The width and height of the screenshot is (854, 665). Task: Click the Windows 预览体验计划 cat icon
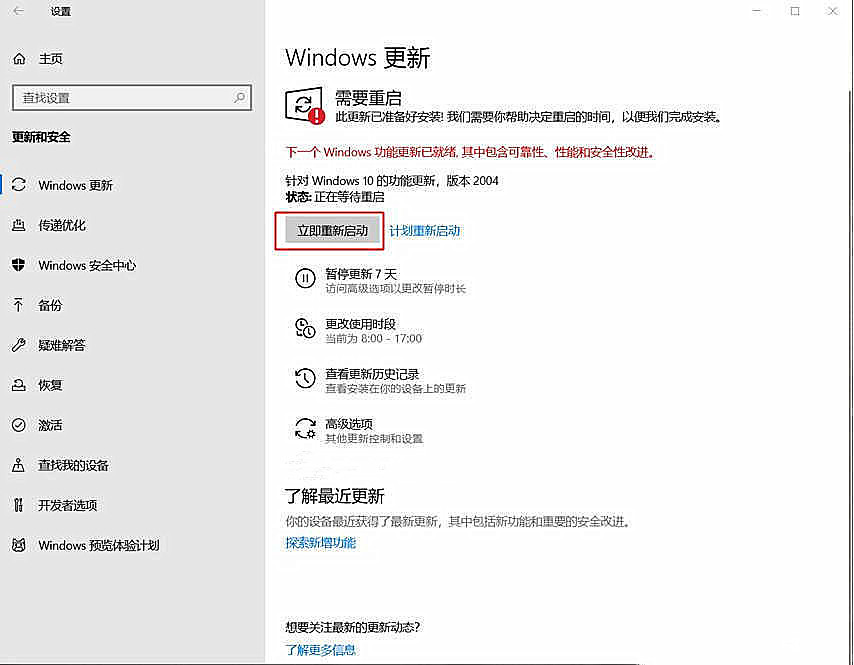click(19, 545)
